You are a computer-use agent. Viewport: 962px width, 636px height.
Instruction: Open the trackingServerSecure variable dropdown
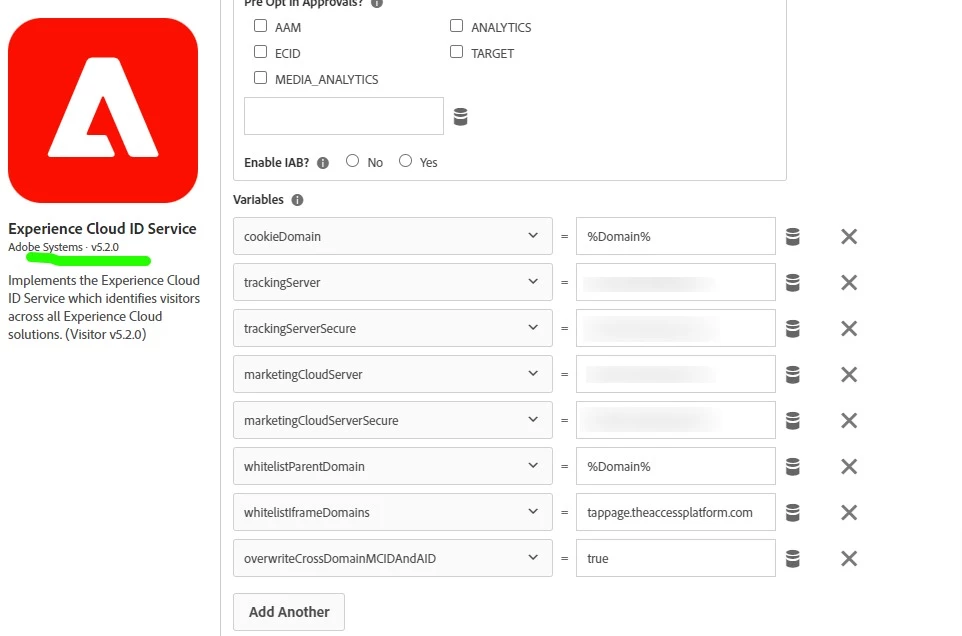pos(393,328)
